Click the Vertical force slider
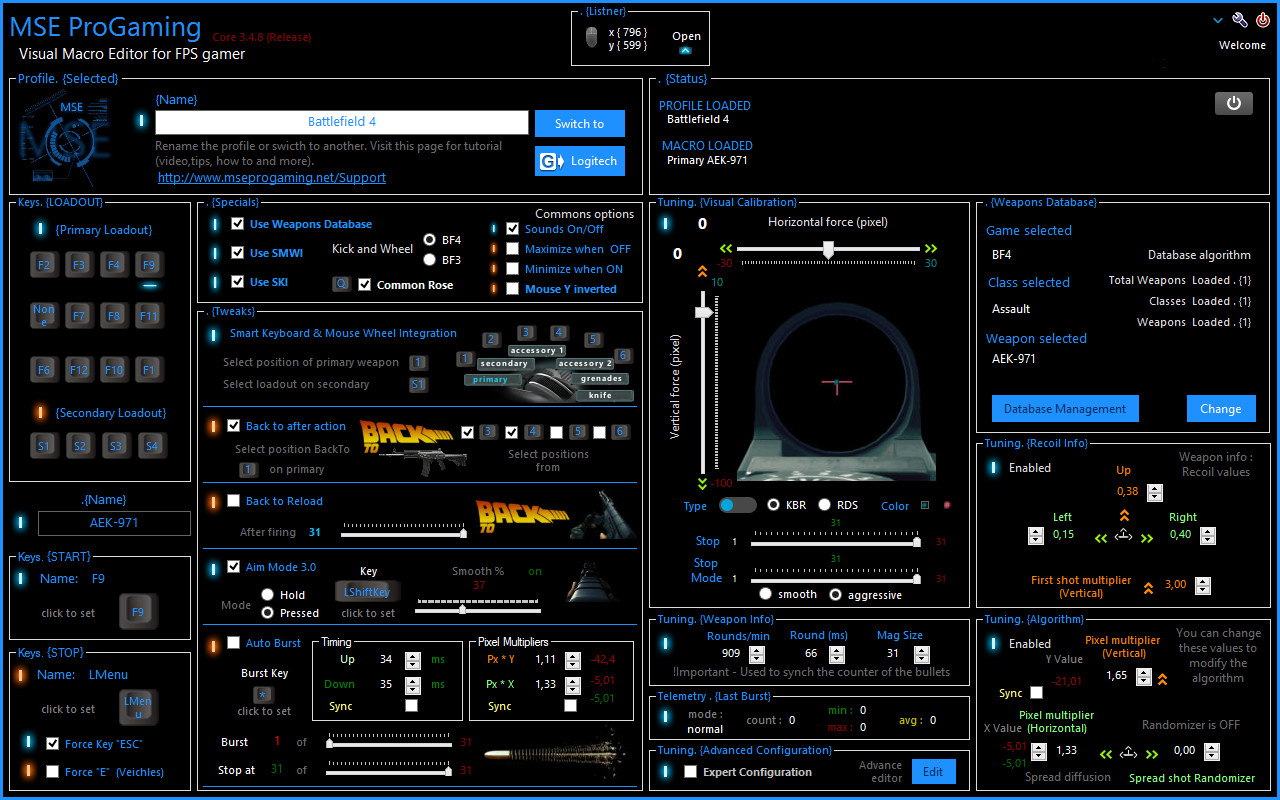Screen dimensions: 1280x800 click(x=704, y=383)
